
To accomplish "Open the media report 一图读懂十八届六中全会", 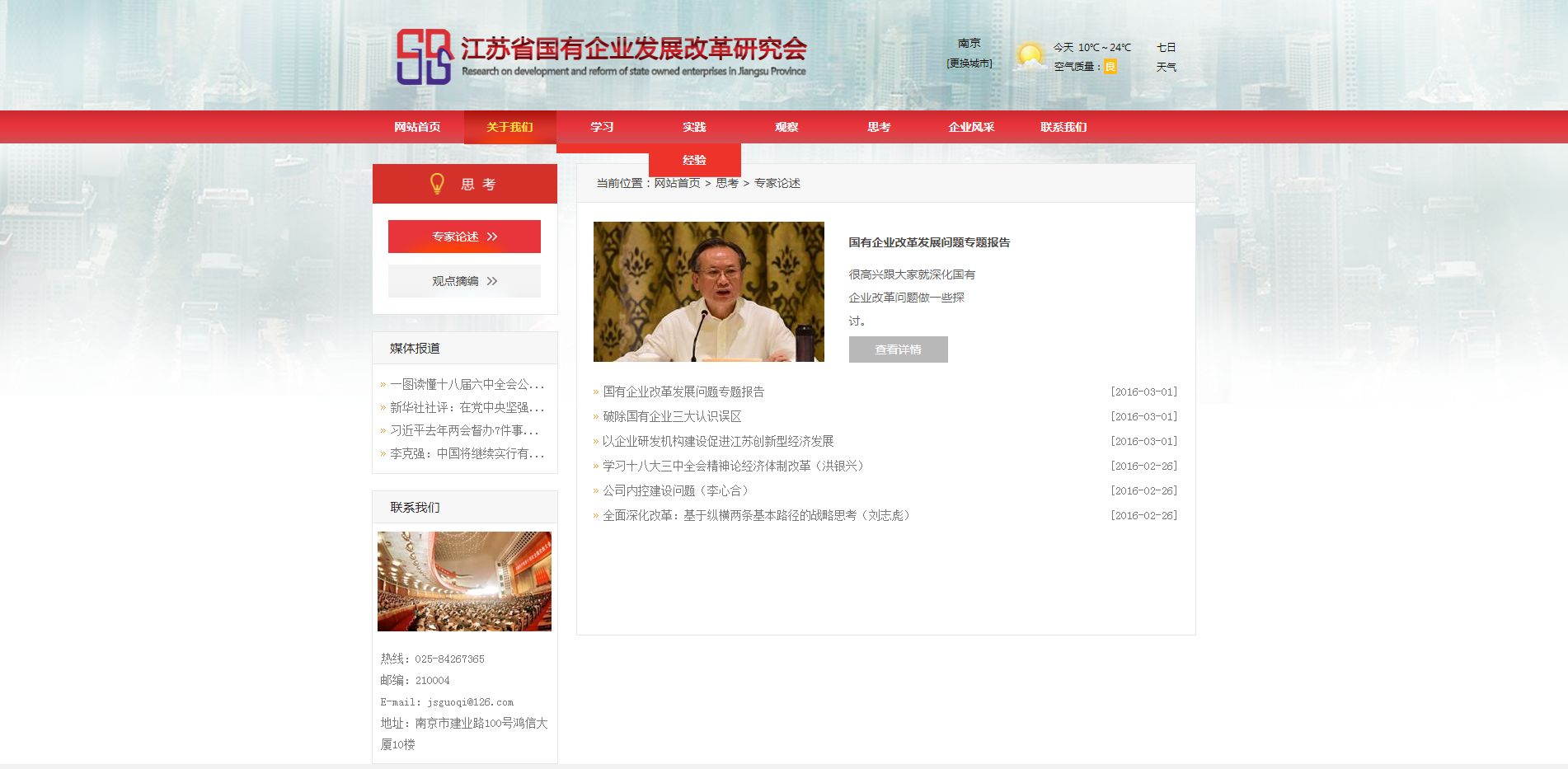I will (x=467, y=384).
